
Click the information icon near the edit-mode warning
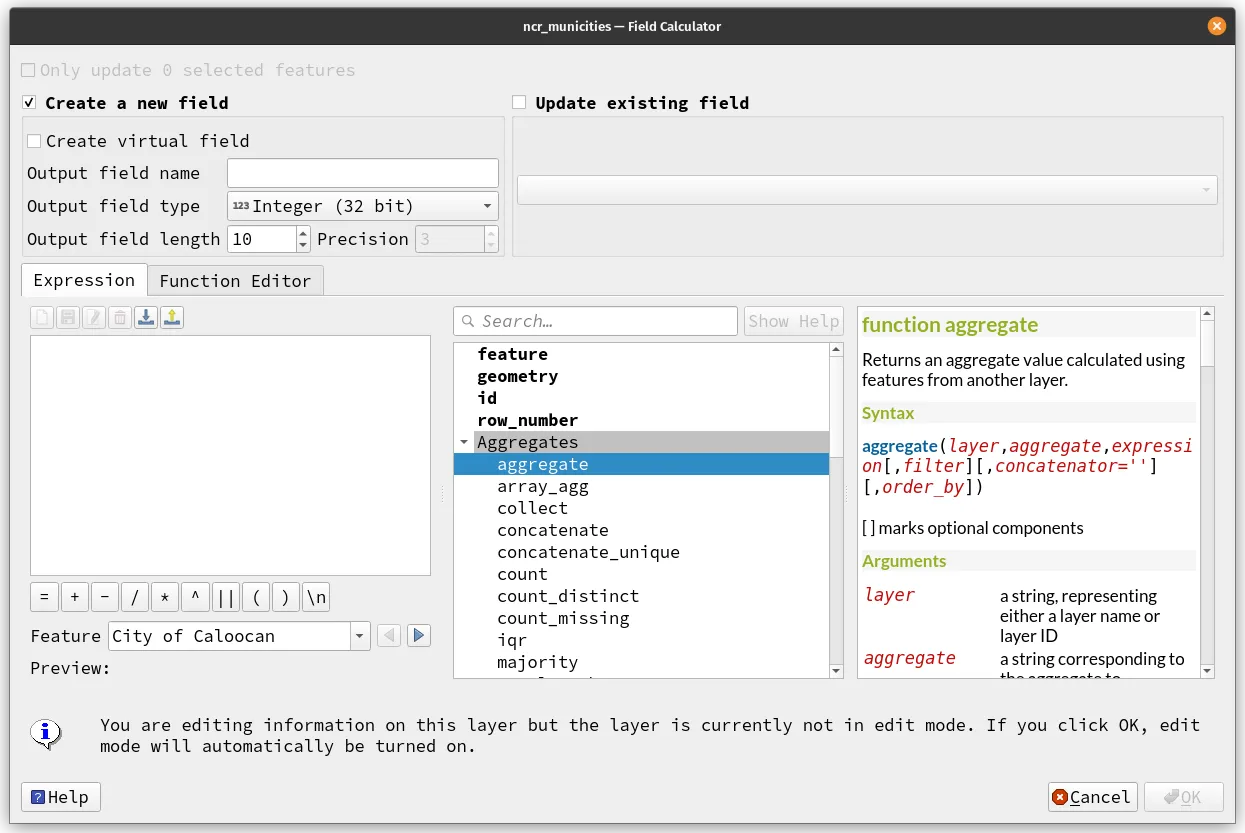click(43, 734)
